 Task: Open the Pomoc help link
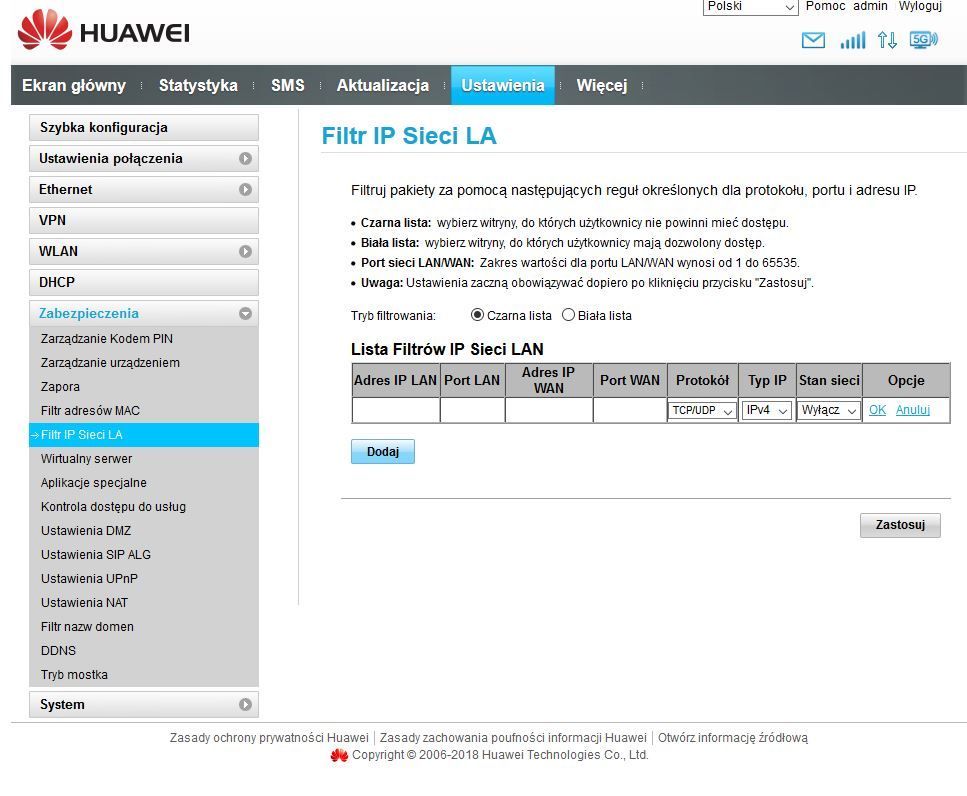click(825, 6)
